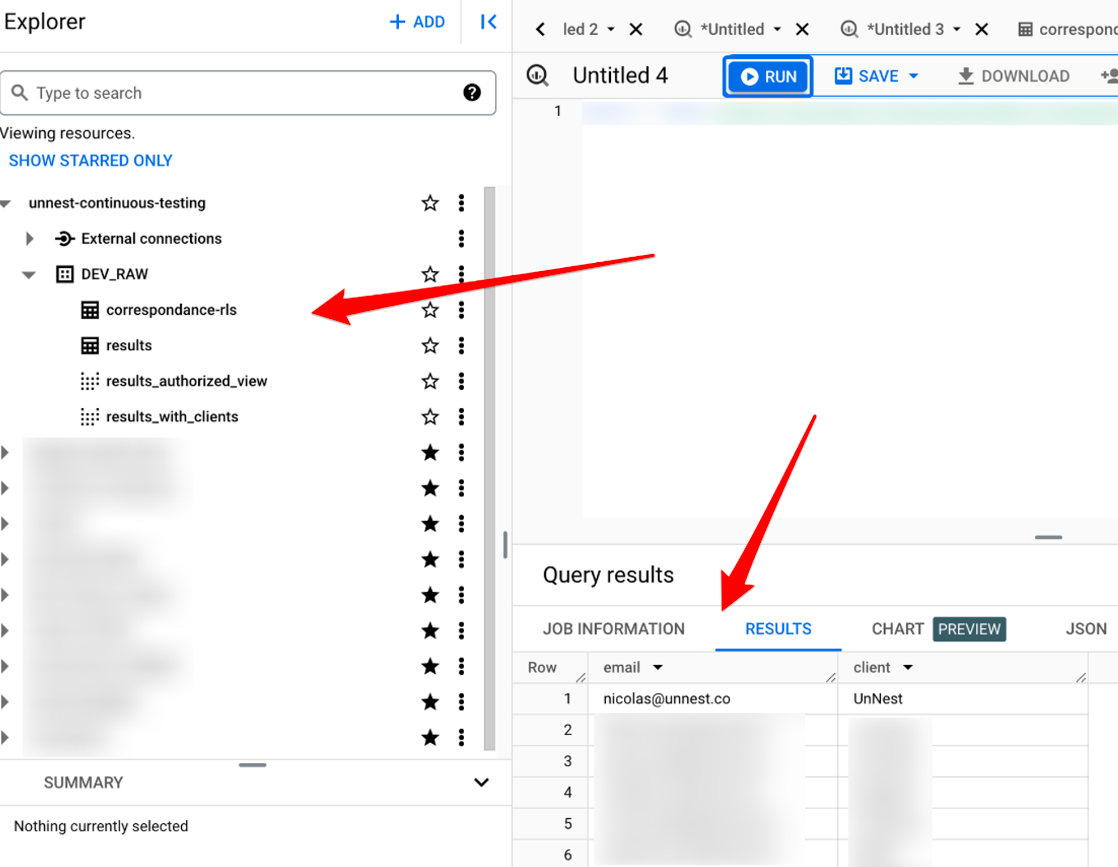1118x867 pixels.
Task: Click the External connections icon
Action: (x=65, y=239)
